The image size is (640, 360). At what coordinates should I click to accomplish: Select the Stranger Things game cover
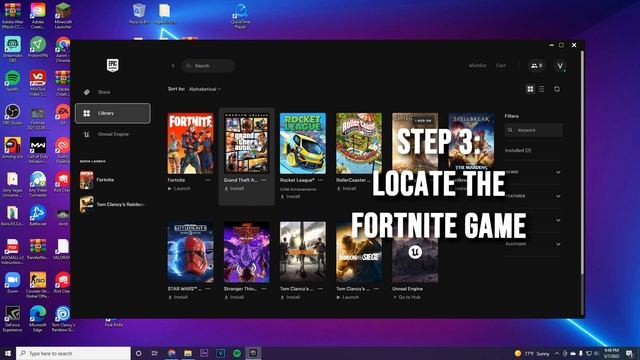click(247, 252)
